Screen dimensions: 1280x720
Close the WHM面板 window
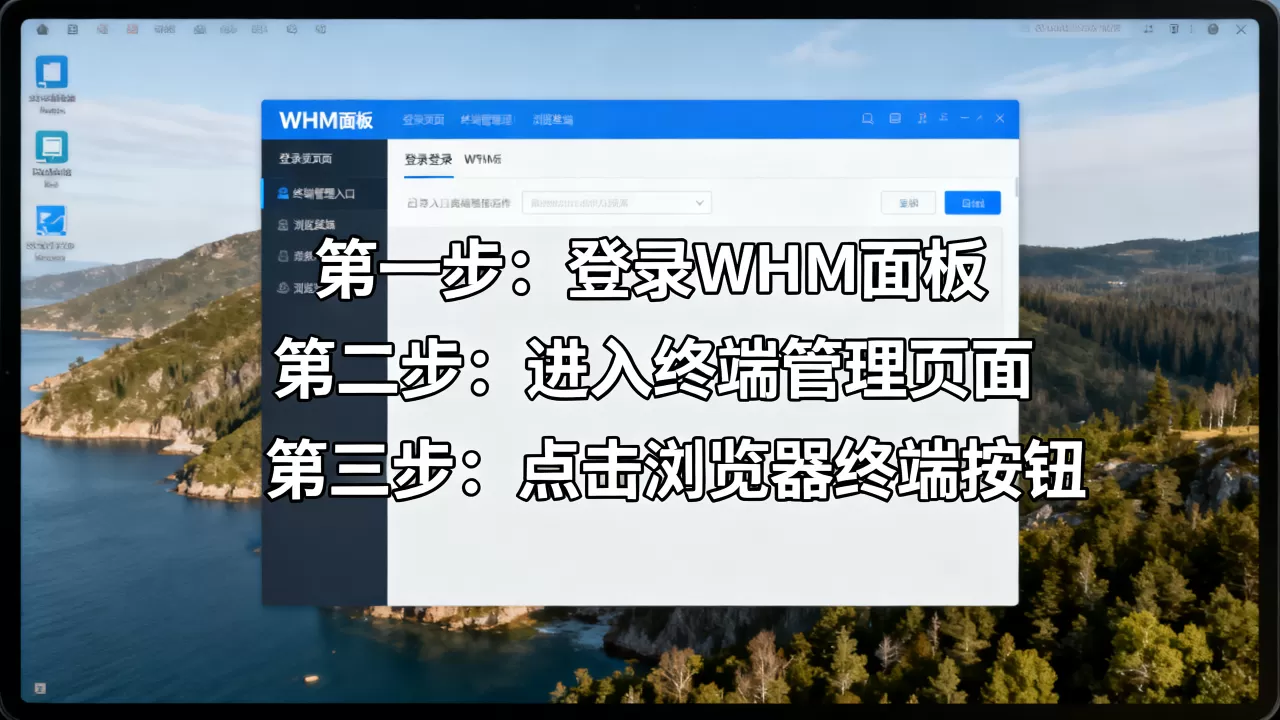[999, 119]
